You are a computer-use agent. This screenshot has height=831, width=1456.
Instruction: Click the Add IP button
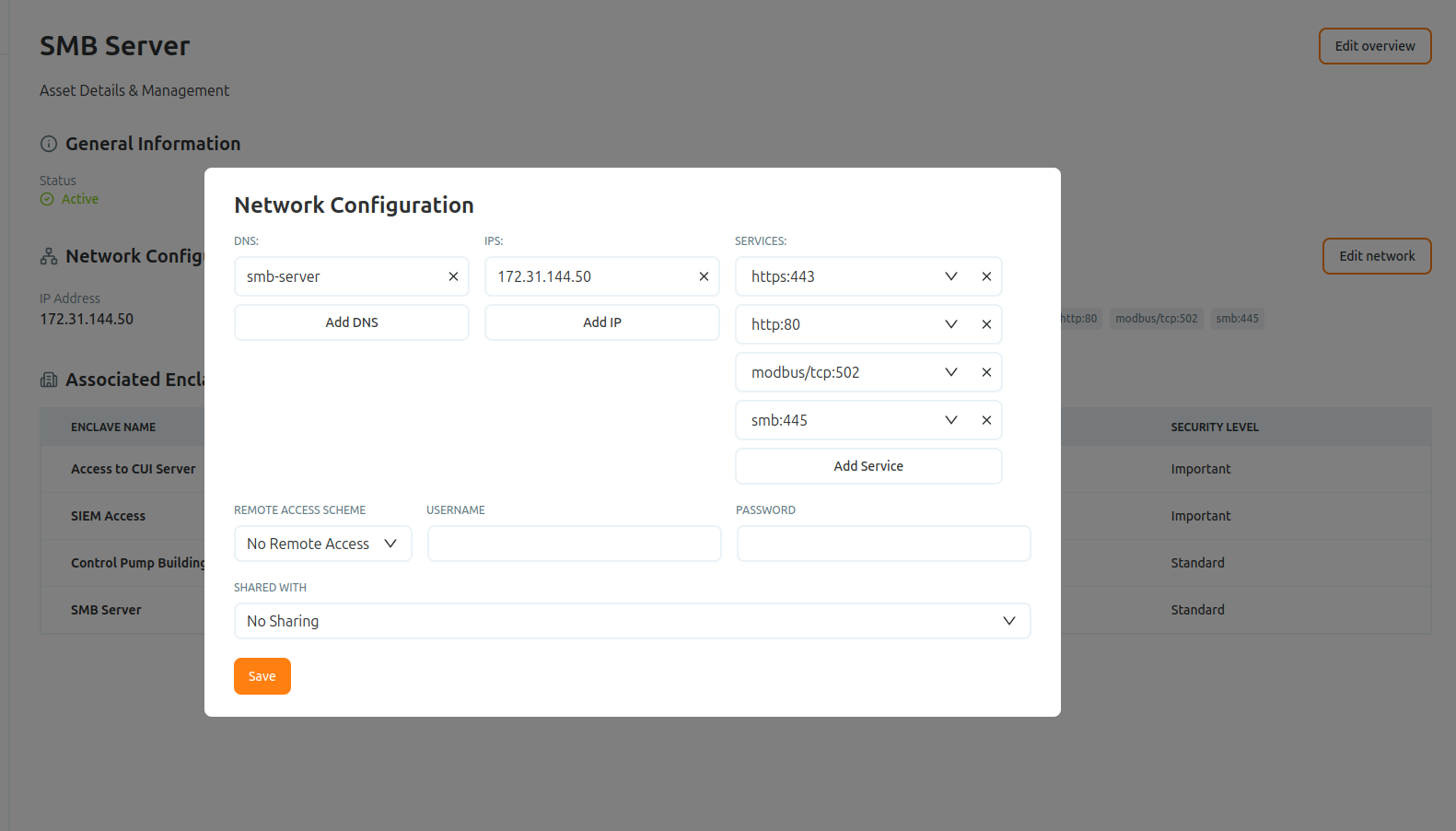pos(602,322)
